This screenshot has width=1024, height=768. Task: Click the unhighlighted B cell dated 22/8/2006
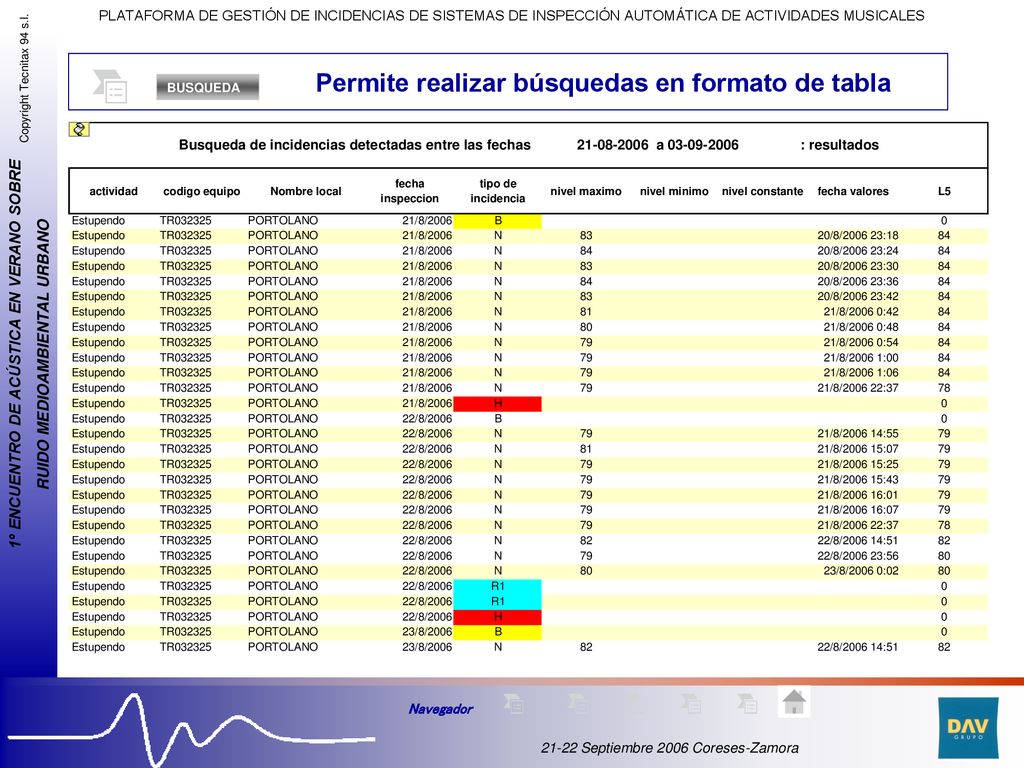[x=498, y=419]
